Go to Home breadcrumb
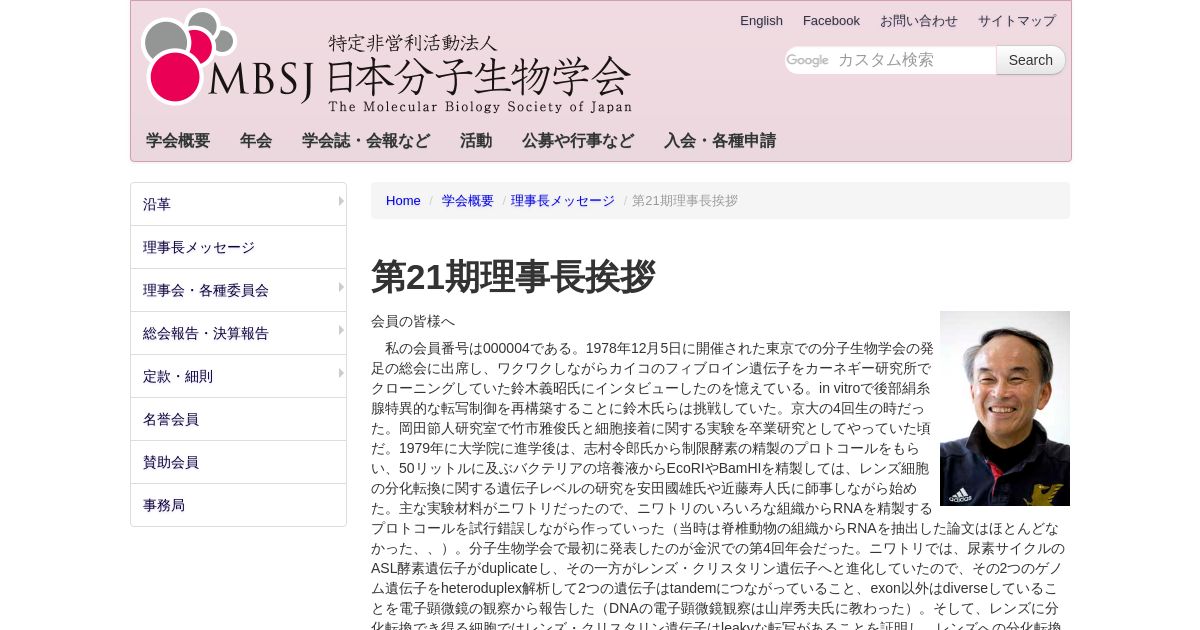This screenshot has width=1200, height=630. [403, 200]
